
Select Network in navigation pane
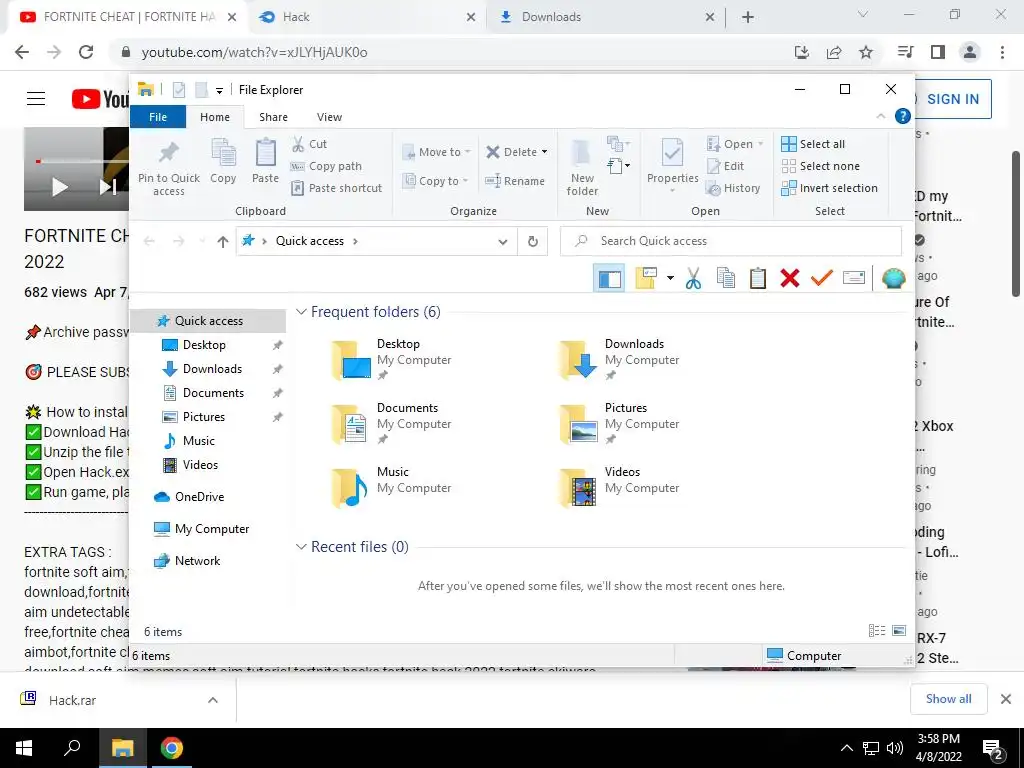197,561
